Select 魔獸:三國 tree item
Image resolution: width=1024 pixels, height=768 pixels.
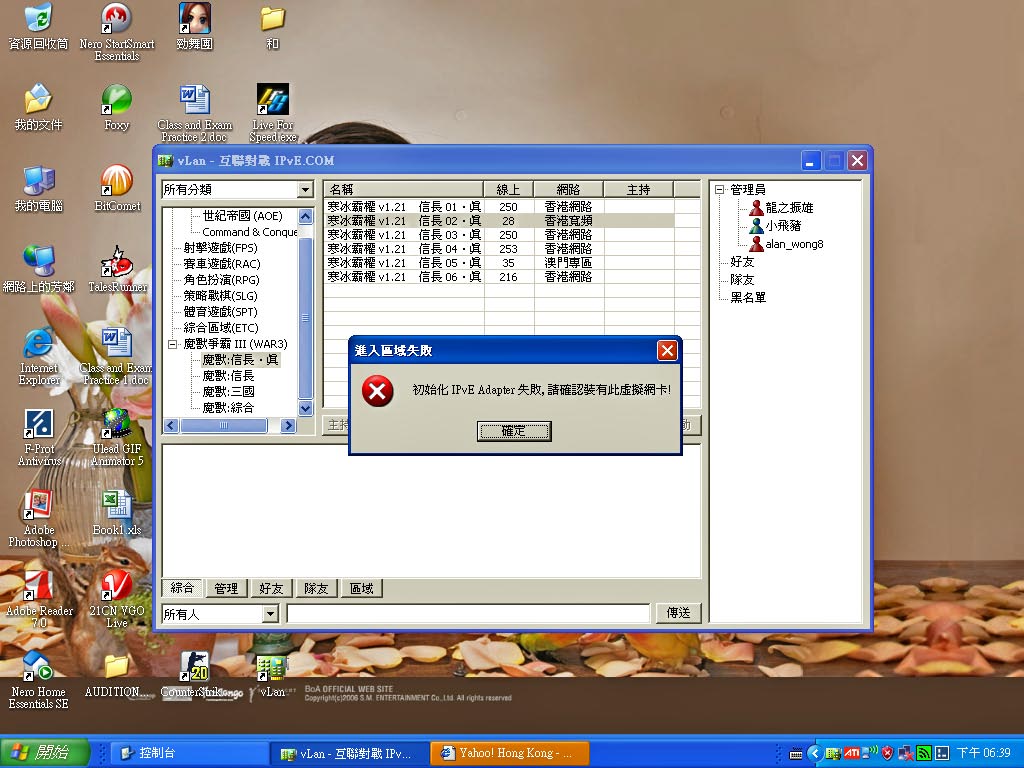click(229, 392)
